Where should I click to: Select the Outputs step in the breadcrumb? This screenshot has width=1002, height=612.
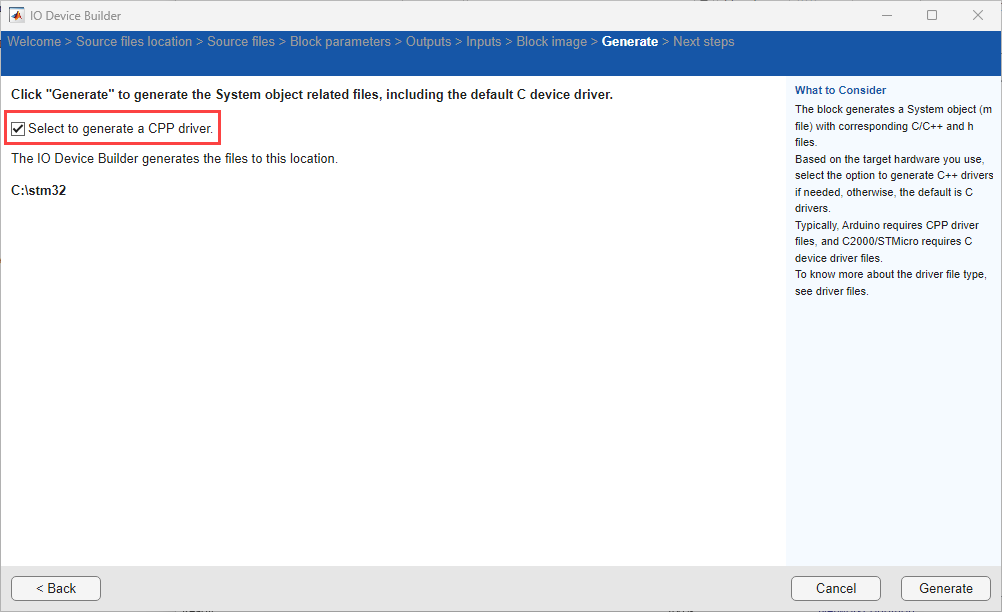pyautogui.click(x=429, y=41)
